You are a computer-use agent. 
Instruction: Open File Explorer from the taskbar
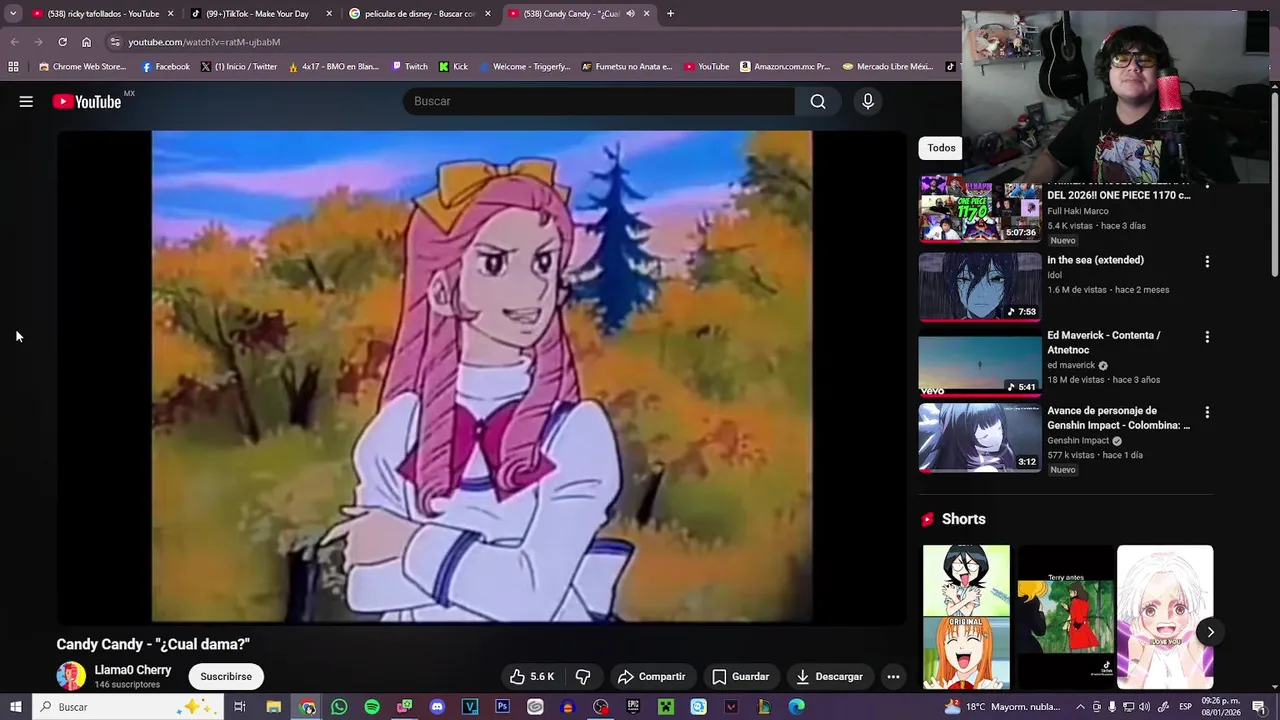pyautogui.click(x=273, y=707)
